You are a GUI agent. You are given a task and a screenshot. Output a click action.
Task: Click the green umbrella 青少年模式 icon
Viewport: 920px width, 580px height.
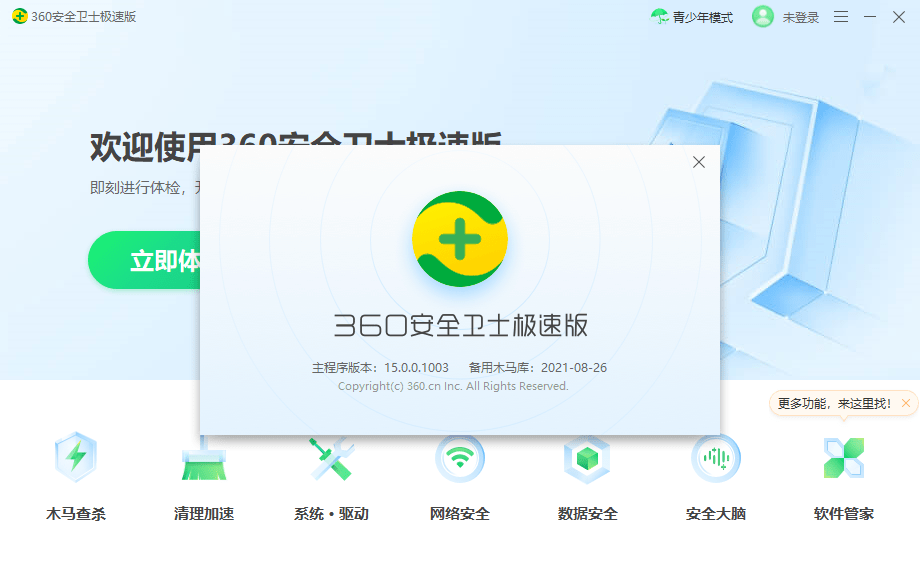point(660,17)
